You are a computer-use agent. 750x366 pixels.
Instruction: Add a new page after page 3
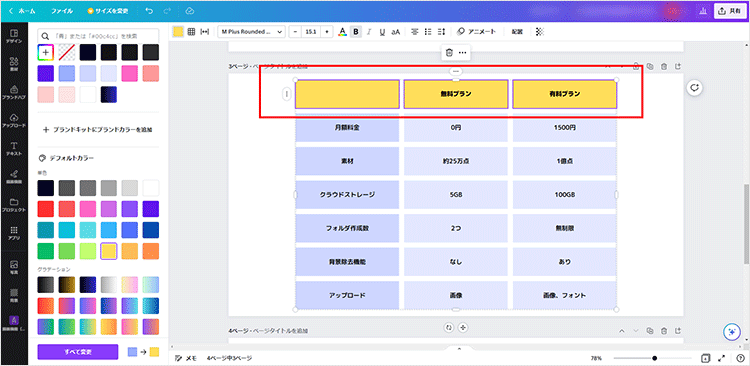[x=678, y=67]
